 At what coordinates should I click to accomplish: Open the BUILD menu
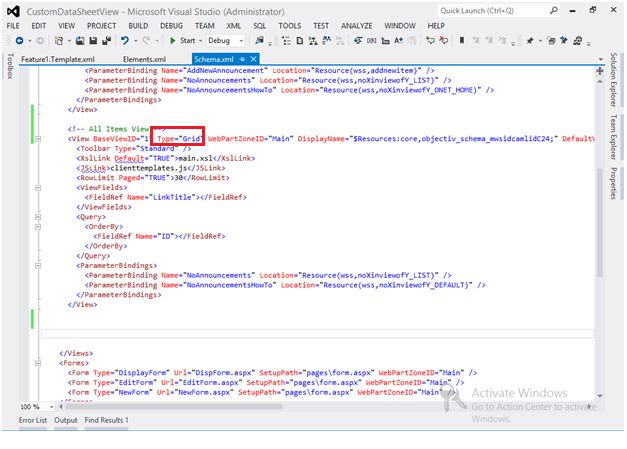138,26
